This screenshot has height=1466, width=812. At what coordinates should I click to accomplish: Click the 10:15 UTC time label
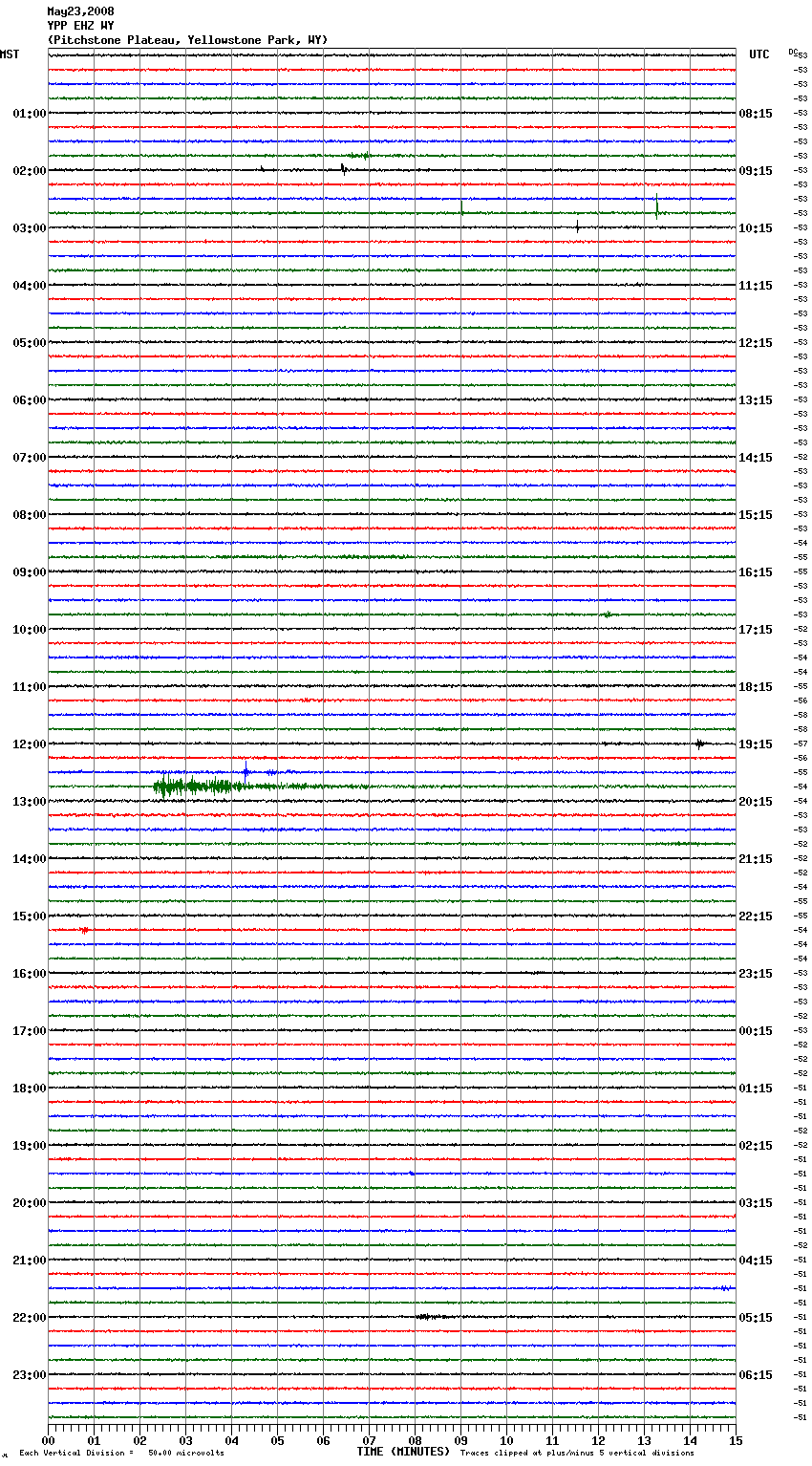point(756,228)
